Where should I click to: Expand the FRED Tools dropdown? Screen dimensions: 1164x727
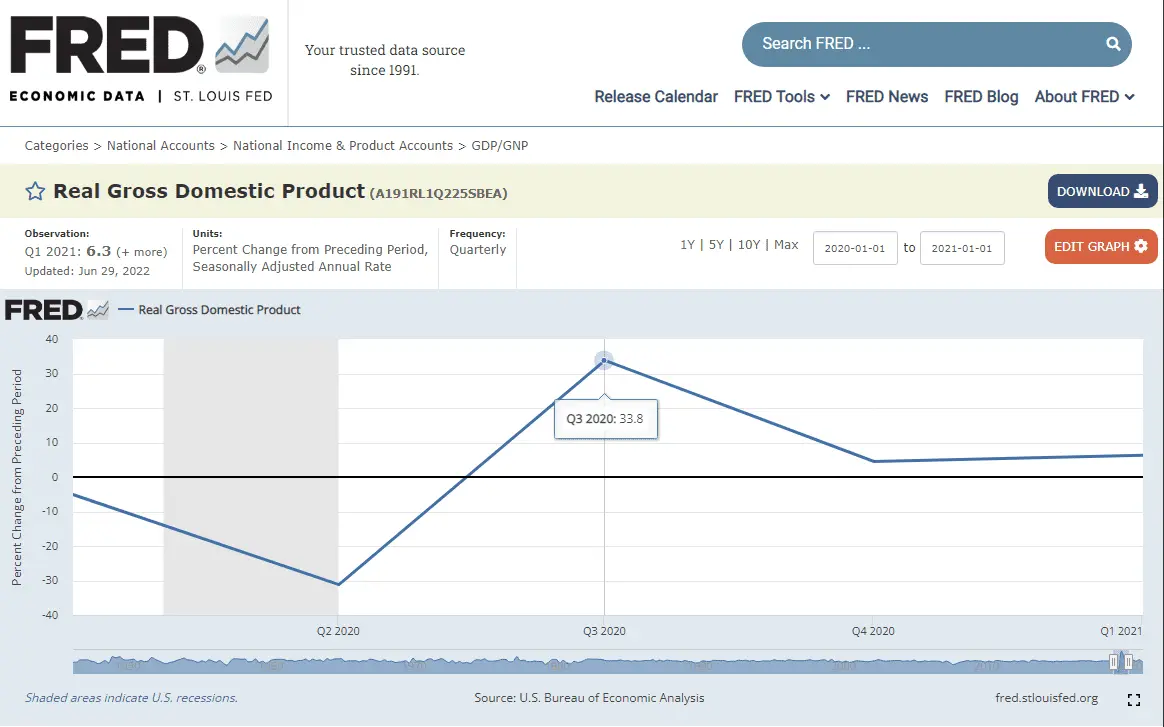(x=781, y=97)
